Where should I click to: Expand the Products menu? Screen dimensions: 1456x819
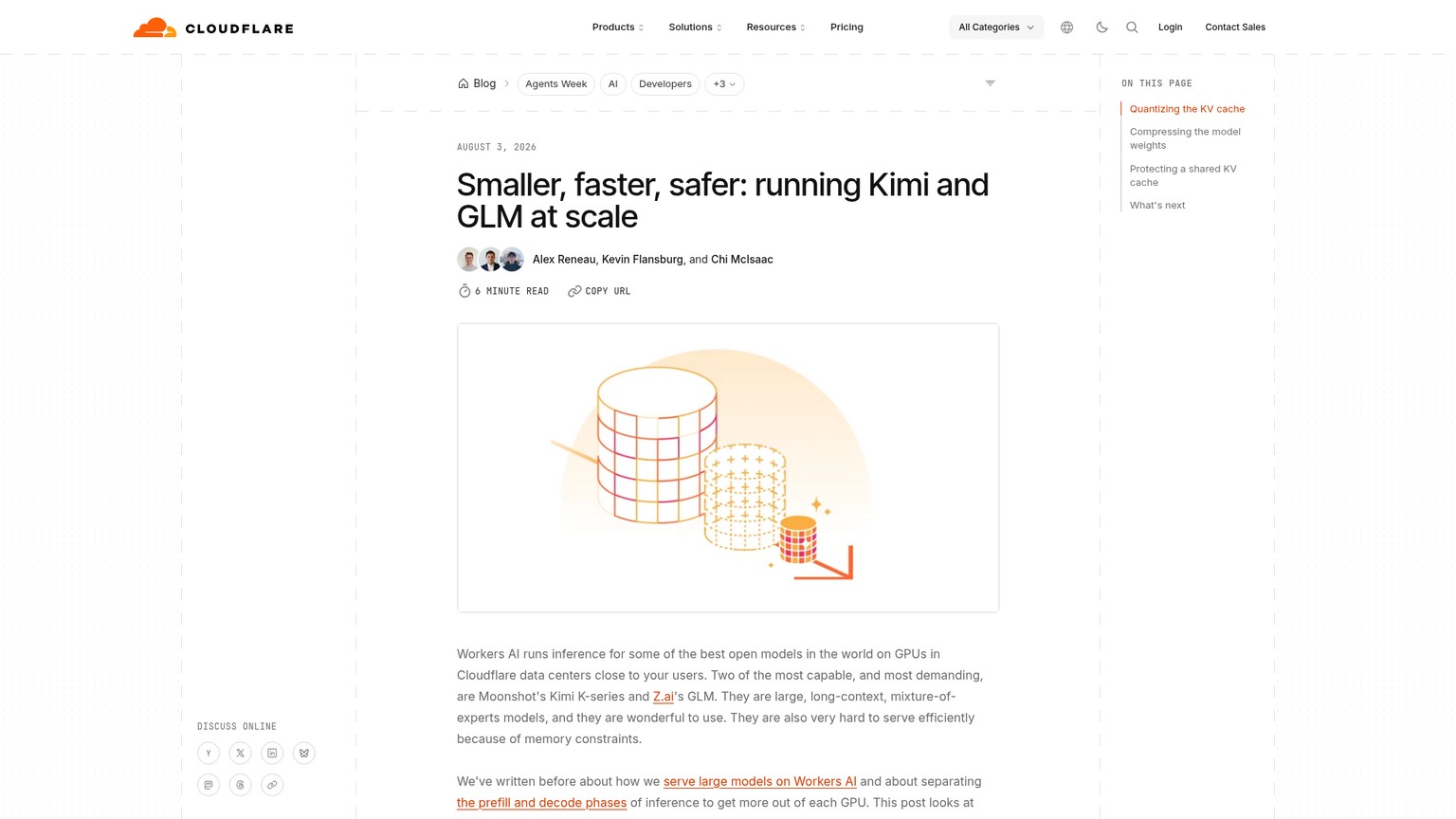point(618,27)
